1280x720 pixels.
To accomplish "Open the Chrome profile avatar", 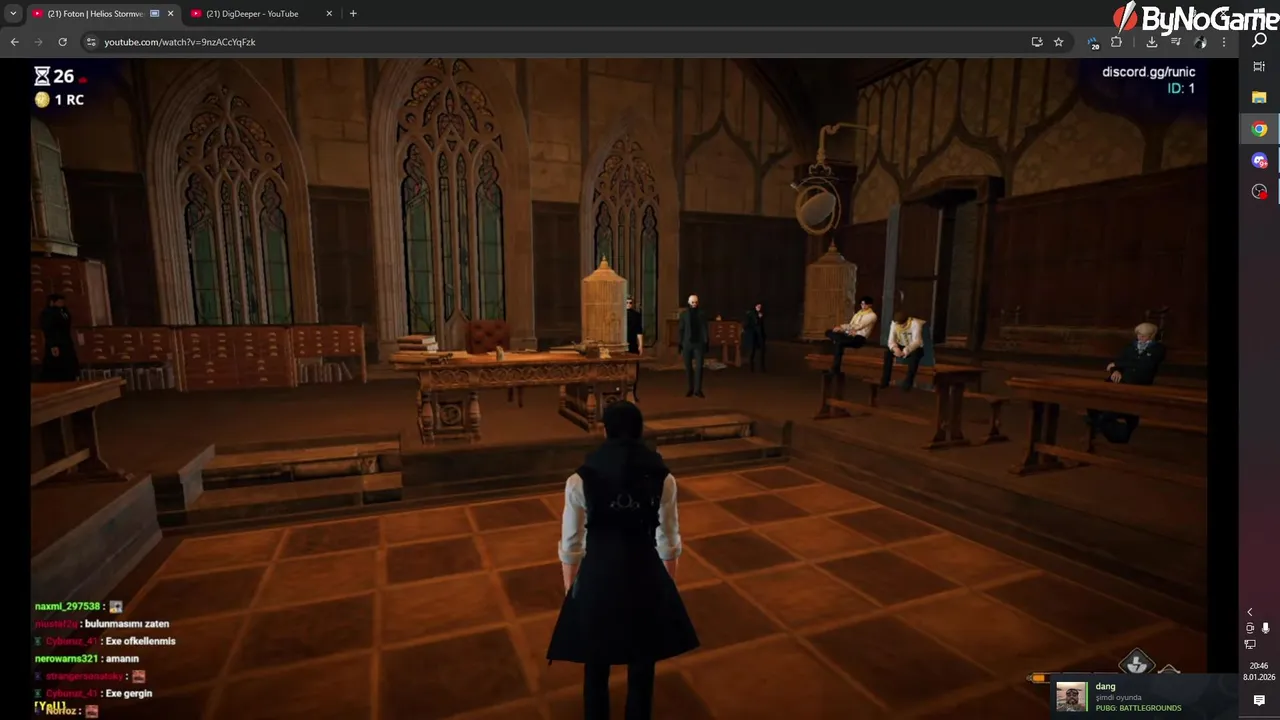I will pyautogui.click(x=1200, y=42).
